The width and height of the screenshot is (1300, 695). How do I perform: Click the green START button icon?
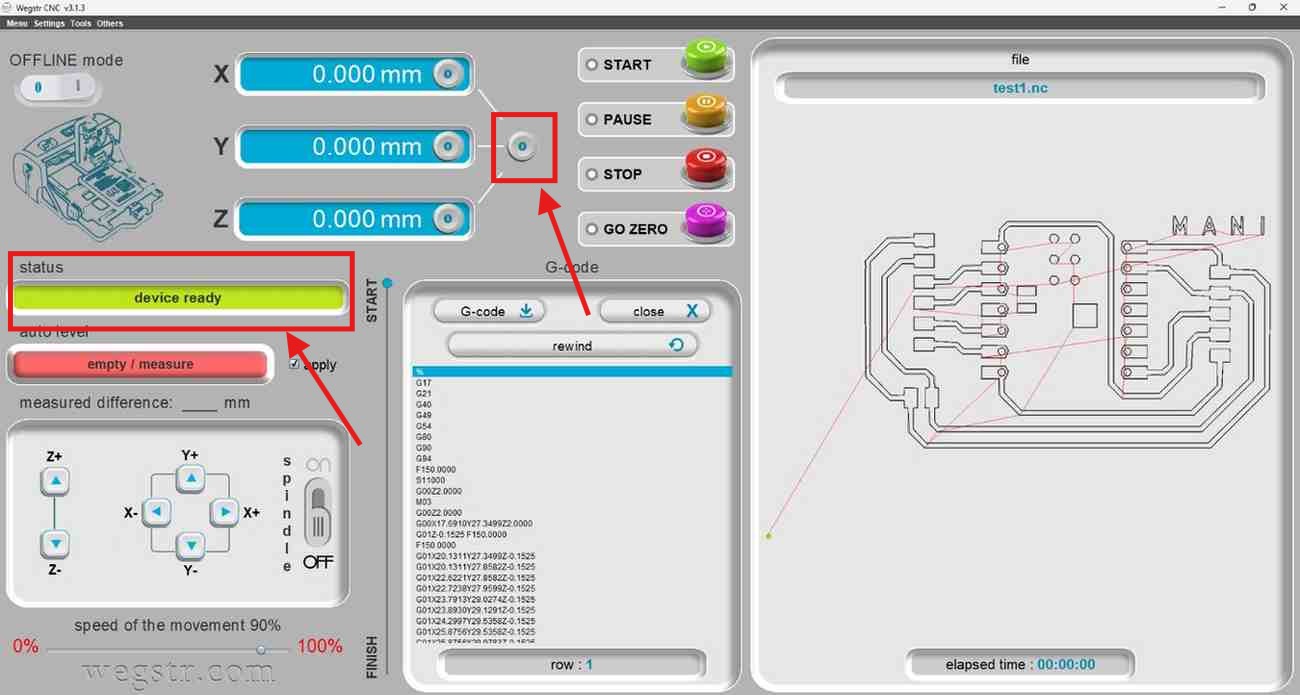click(707, 60)
